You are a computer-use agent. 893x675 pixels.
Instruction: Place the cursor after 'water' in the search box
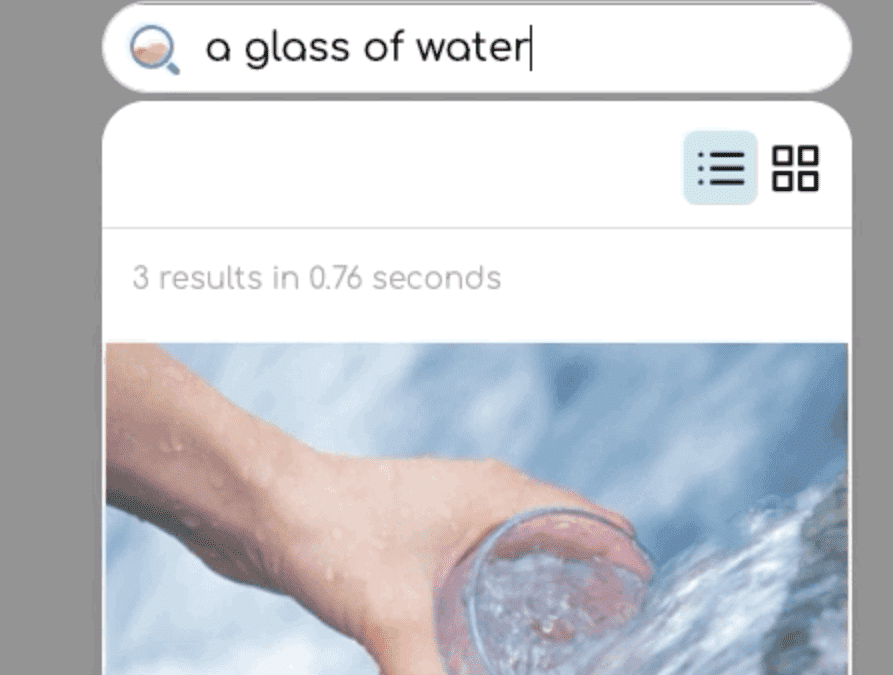pyautogui.click(x=530, y=48)
